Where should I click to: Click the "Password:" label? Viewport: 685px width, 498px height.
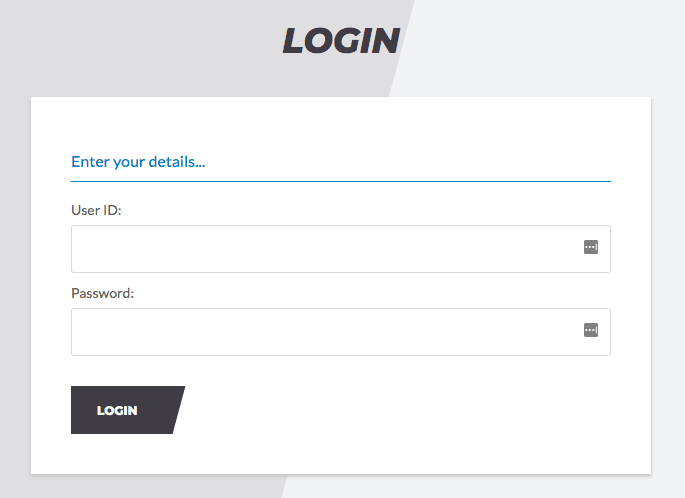coord(103,293)
